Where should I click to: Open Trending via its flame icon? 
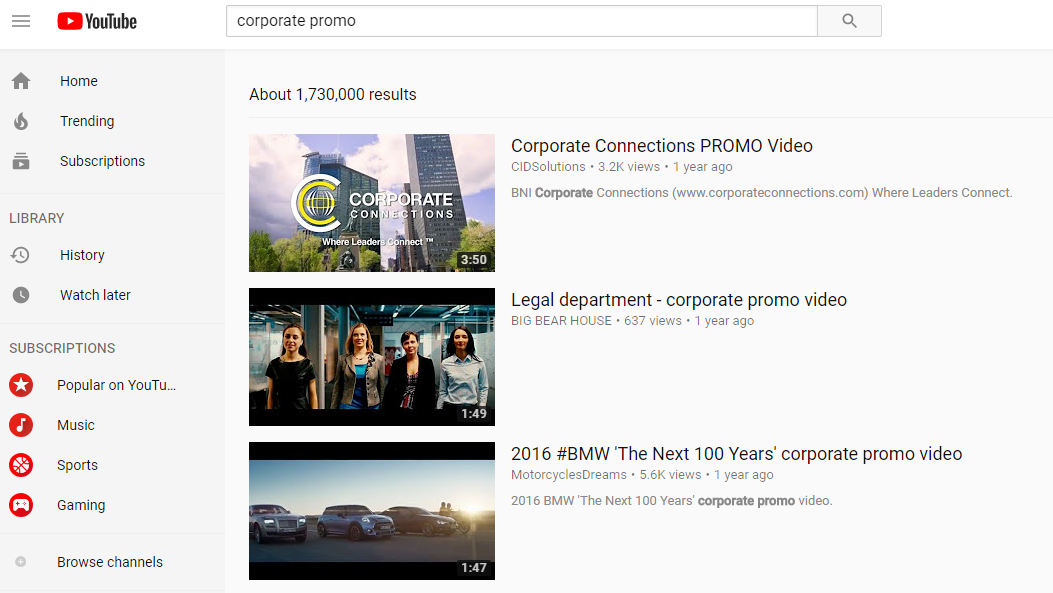[x=20, y=121]
